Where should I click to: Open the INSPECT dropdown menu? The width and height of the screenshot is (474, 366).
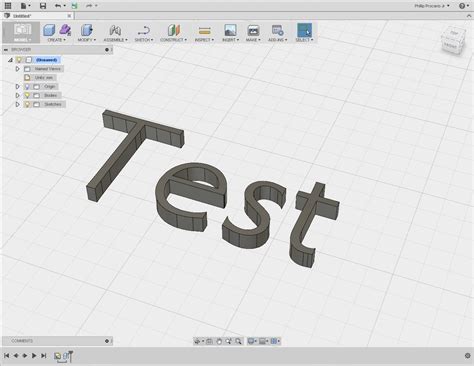[204, 40]
